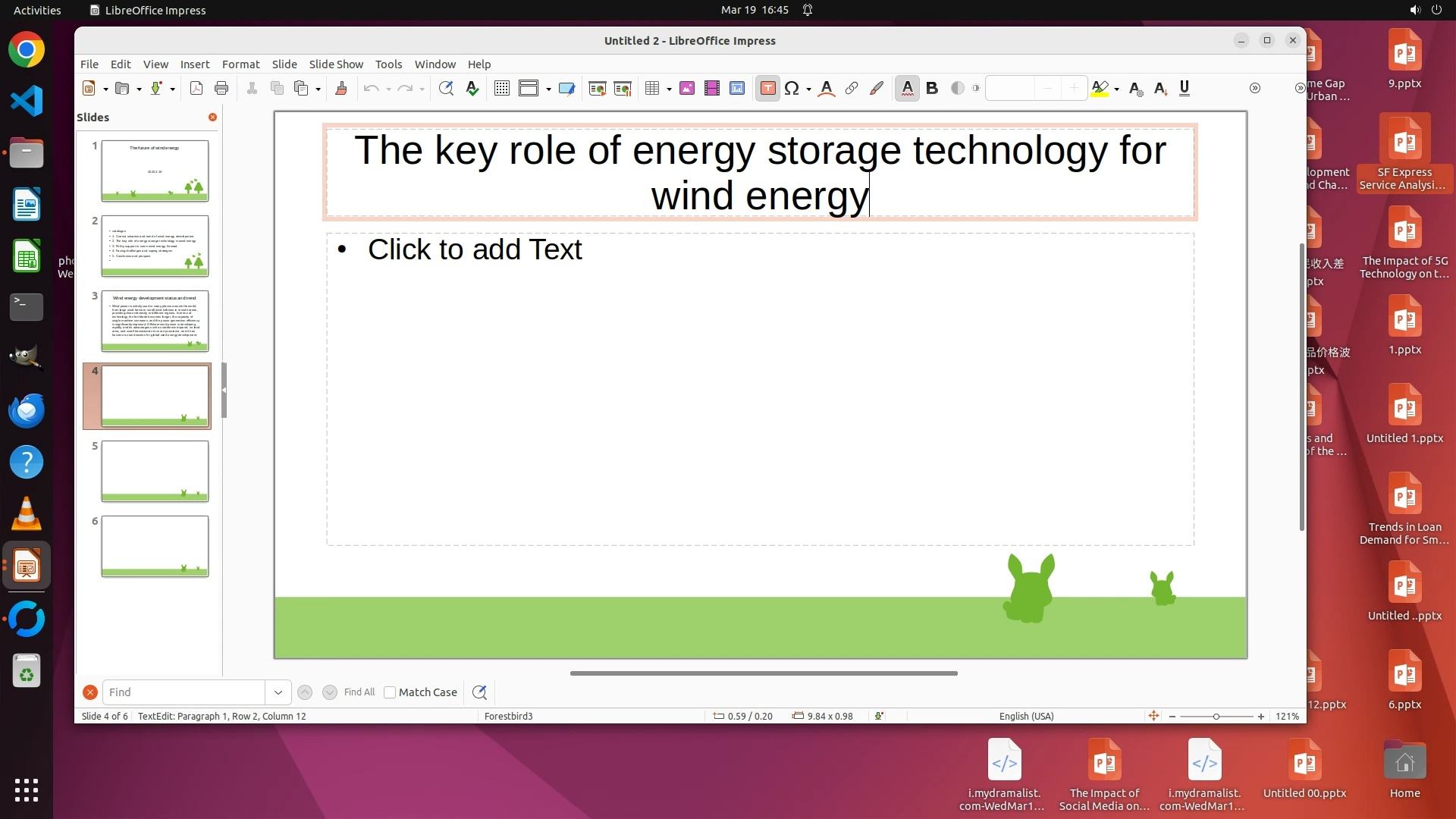Click Find All button
This screenshot has width=1456, height=819.
pos(359,692)
